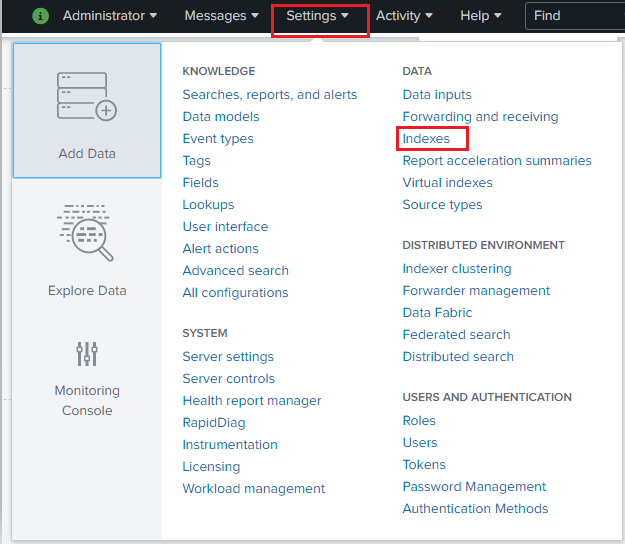The width and height of the screenshot is (625, 545).
Task: Open Health report manager
Action: (x=251, y=401)
